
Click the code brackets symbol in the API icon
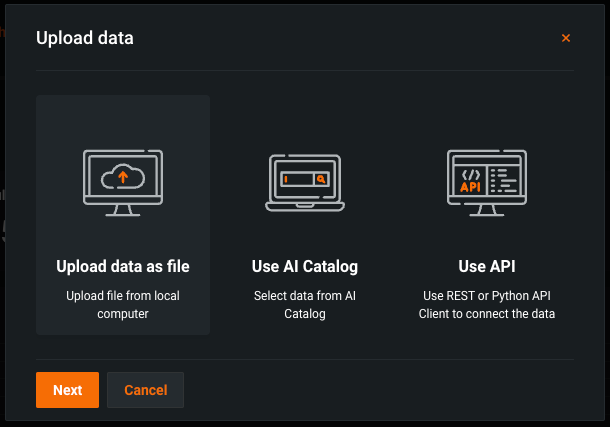[x=470, y=173]
